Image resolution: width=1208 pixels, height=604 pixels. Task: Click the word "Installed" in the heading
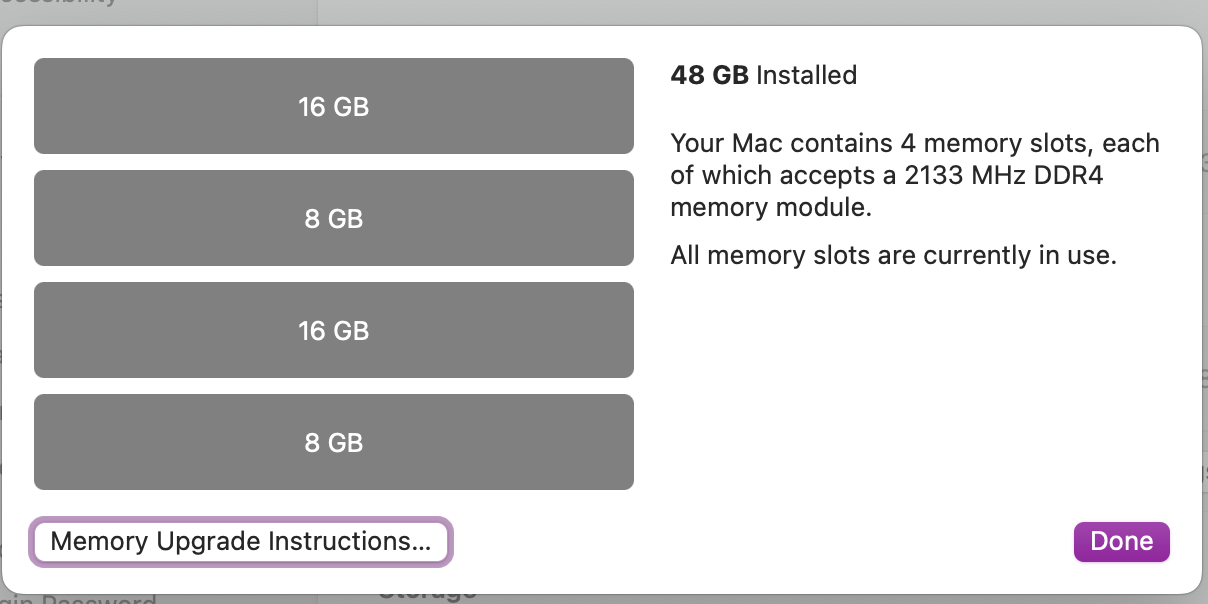(806, 75)
